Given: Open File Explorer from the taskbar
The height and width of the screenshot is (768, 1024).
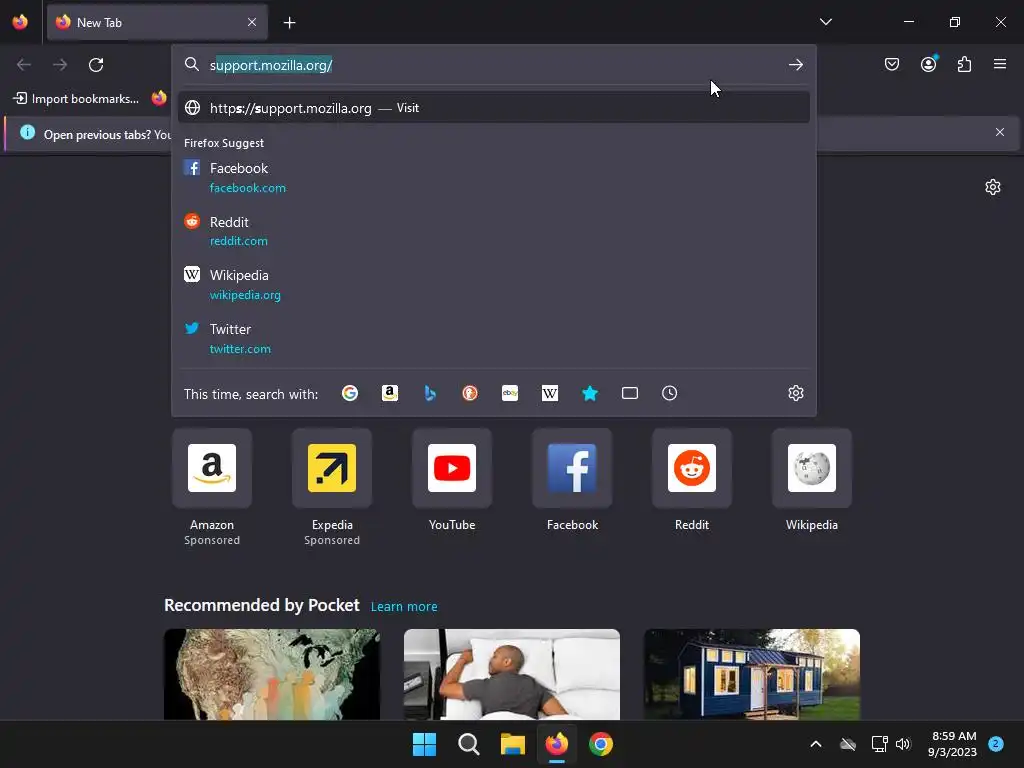Looking at the screenshot, I should (x=513, y=744).
